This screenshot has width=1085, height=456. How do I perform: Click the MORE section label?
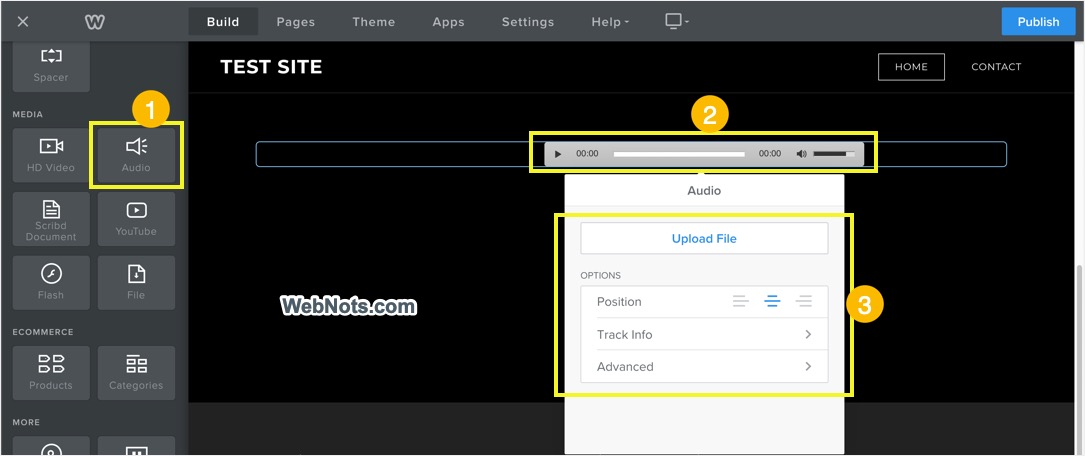(26, 422)
